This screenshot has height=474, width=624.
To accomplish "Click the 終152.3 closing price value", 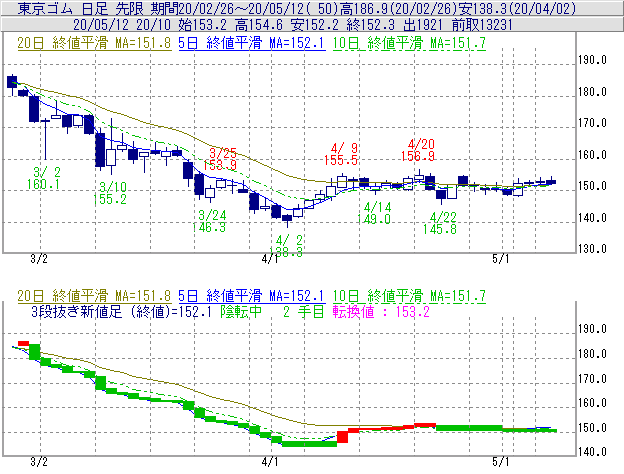I will 370,25.
